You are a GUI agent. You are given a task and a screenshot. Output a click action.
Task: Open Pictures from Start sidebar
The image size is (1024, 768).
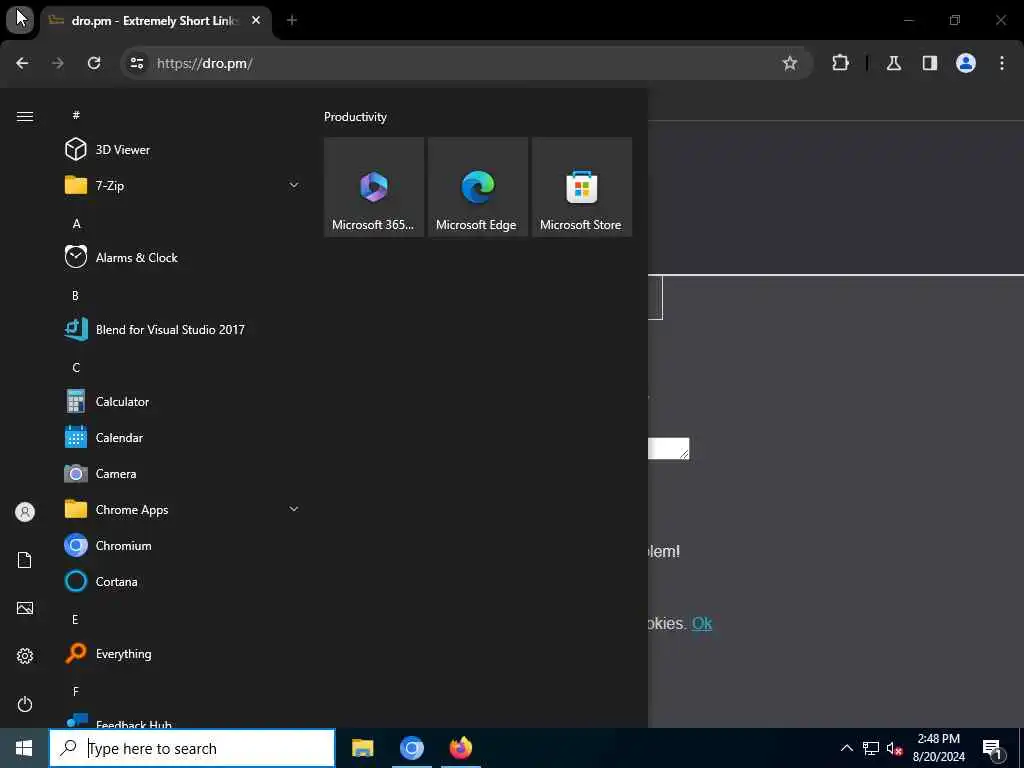(25, 608)
